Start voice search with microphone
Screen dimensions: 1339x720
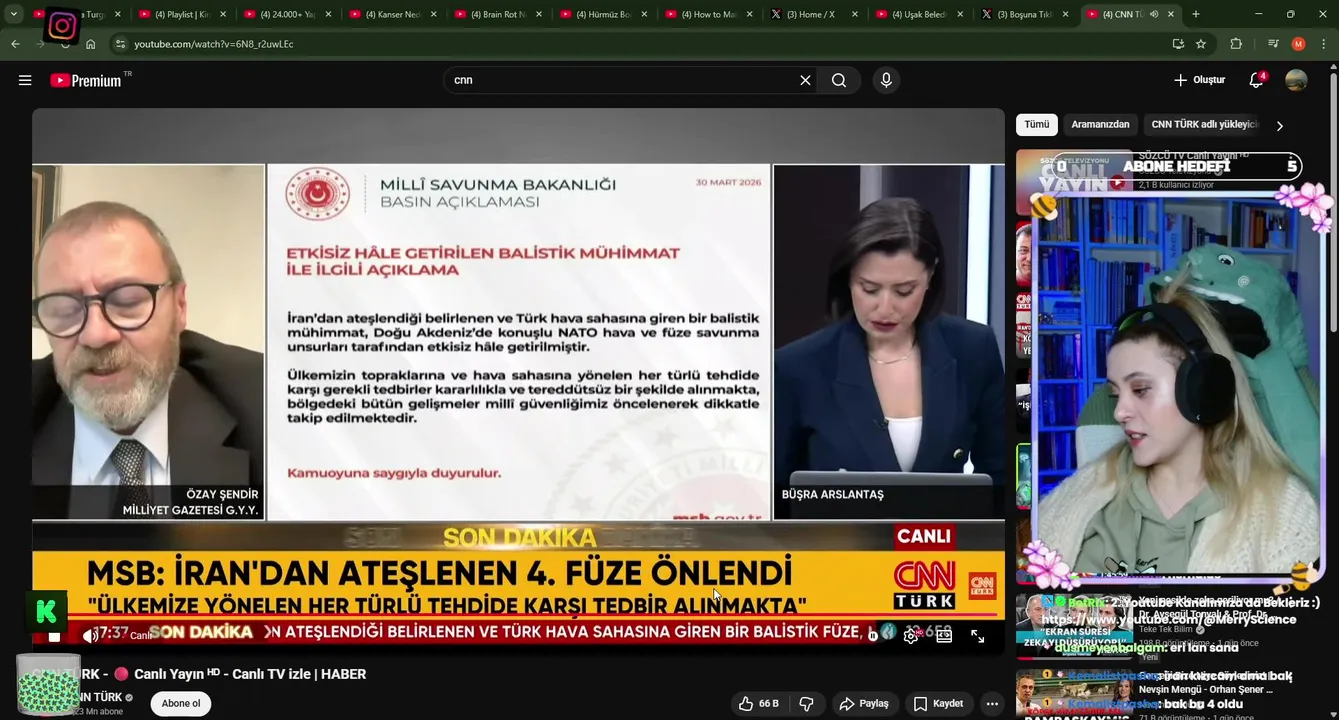tap(886, 80)
